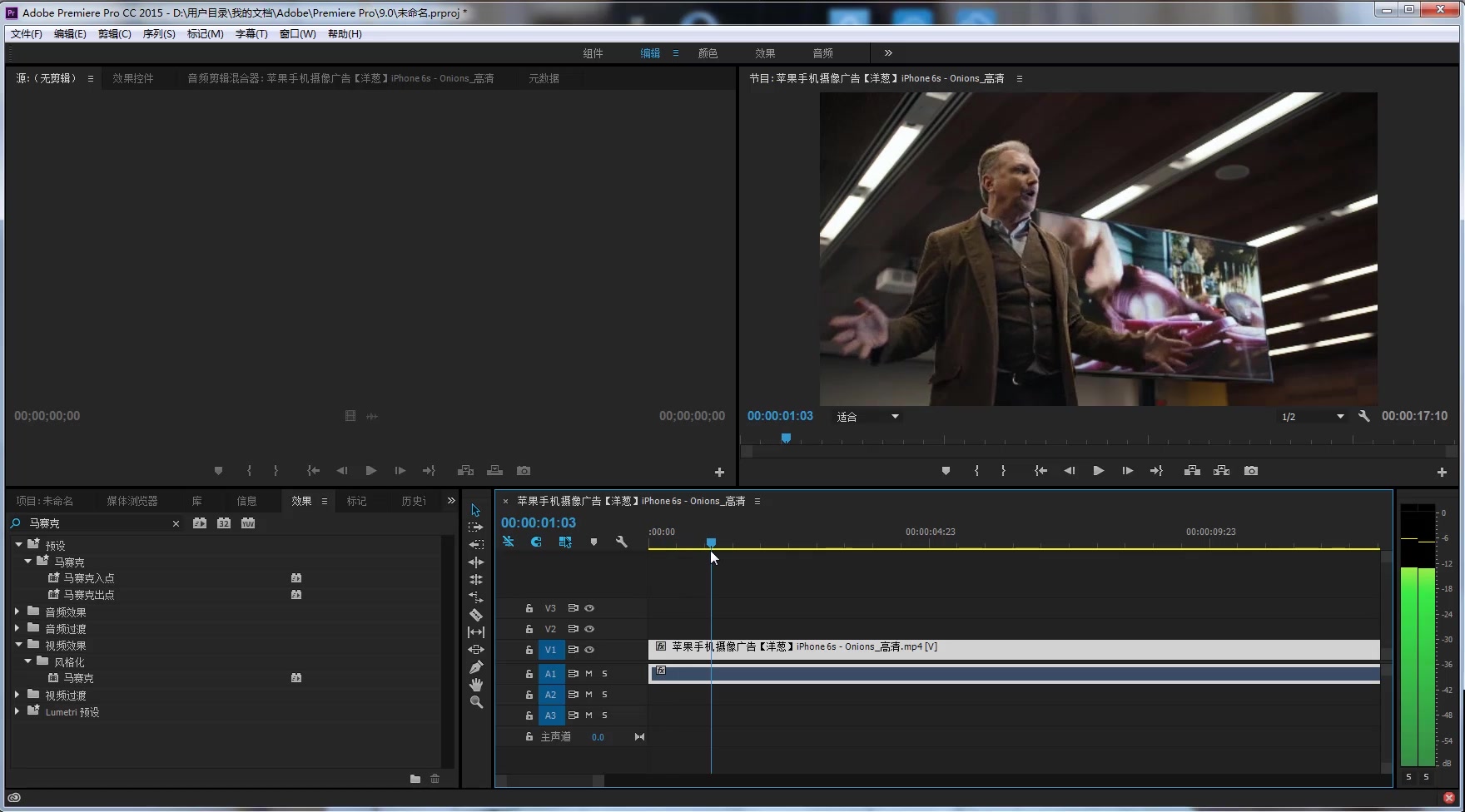The image size is (1465, 812).
Task: Click Program monitor playhead marker
Action: point(786,438)
